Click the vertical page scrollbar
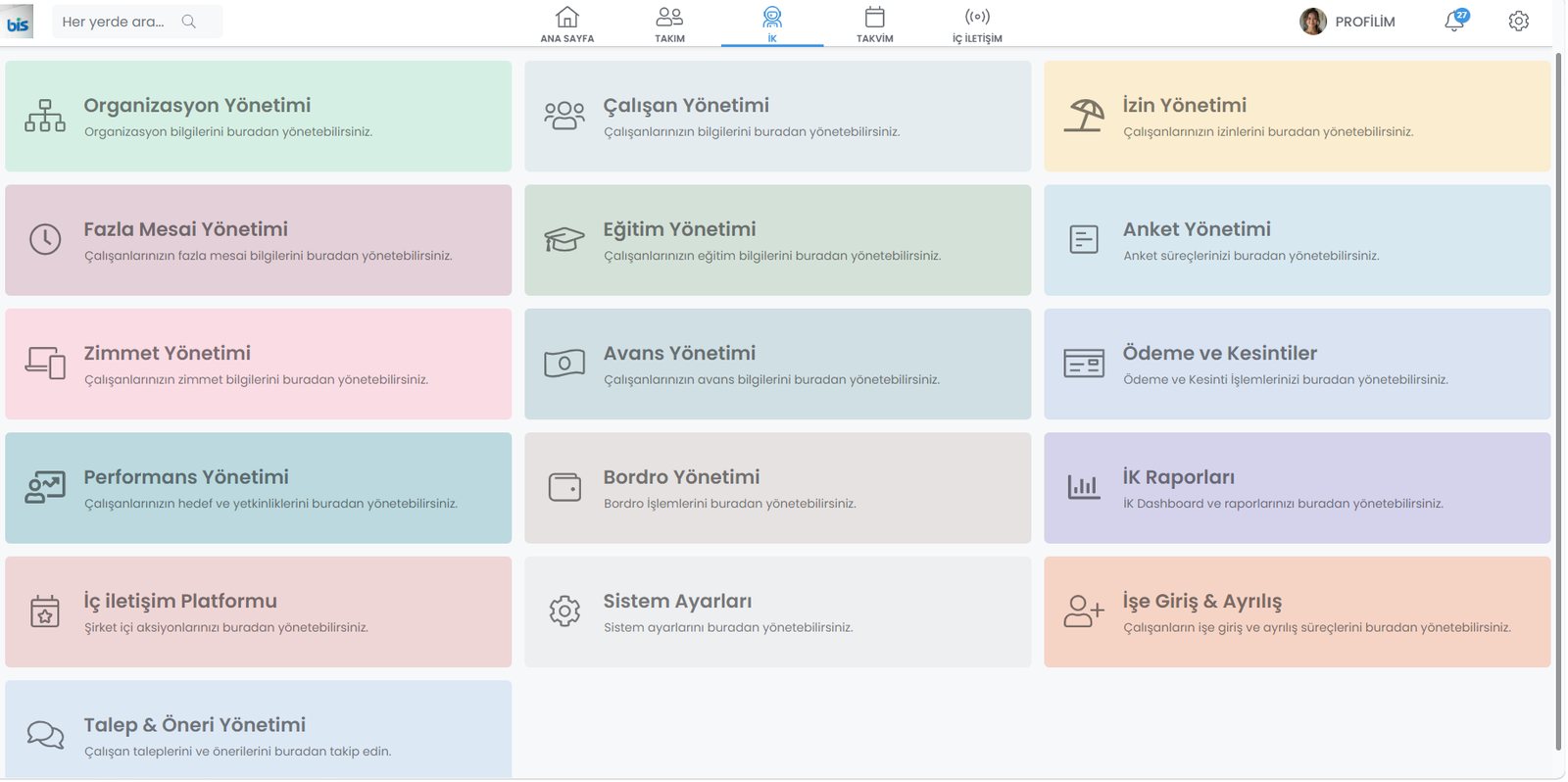Viewport: 1568px width, 782px height. [1559, 402]
